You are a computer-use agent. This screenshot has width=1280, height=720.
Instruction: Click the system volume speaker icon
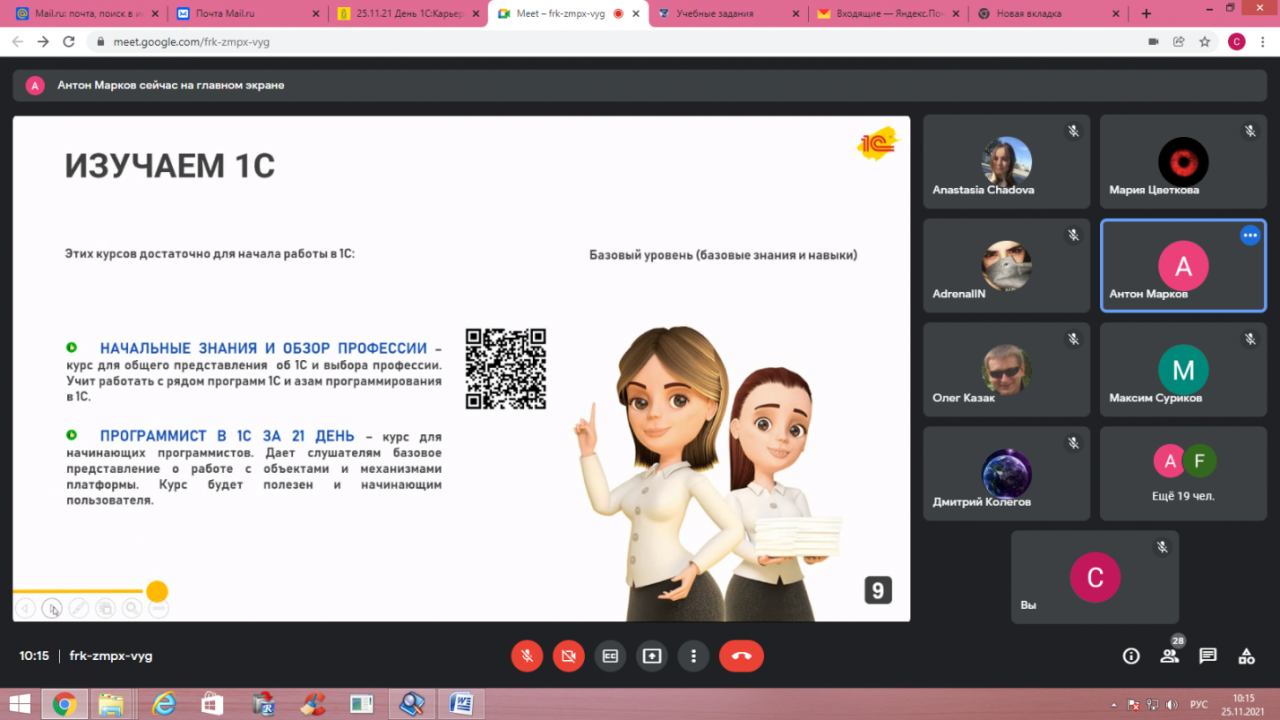(x=1171, y=704)
